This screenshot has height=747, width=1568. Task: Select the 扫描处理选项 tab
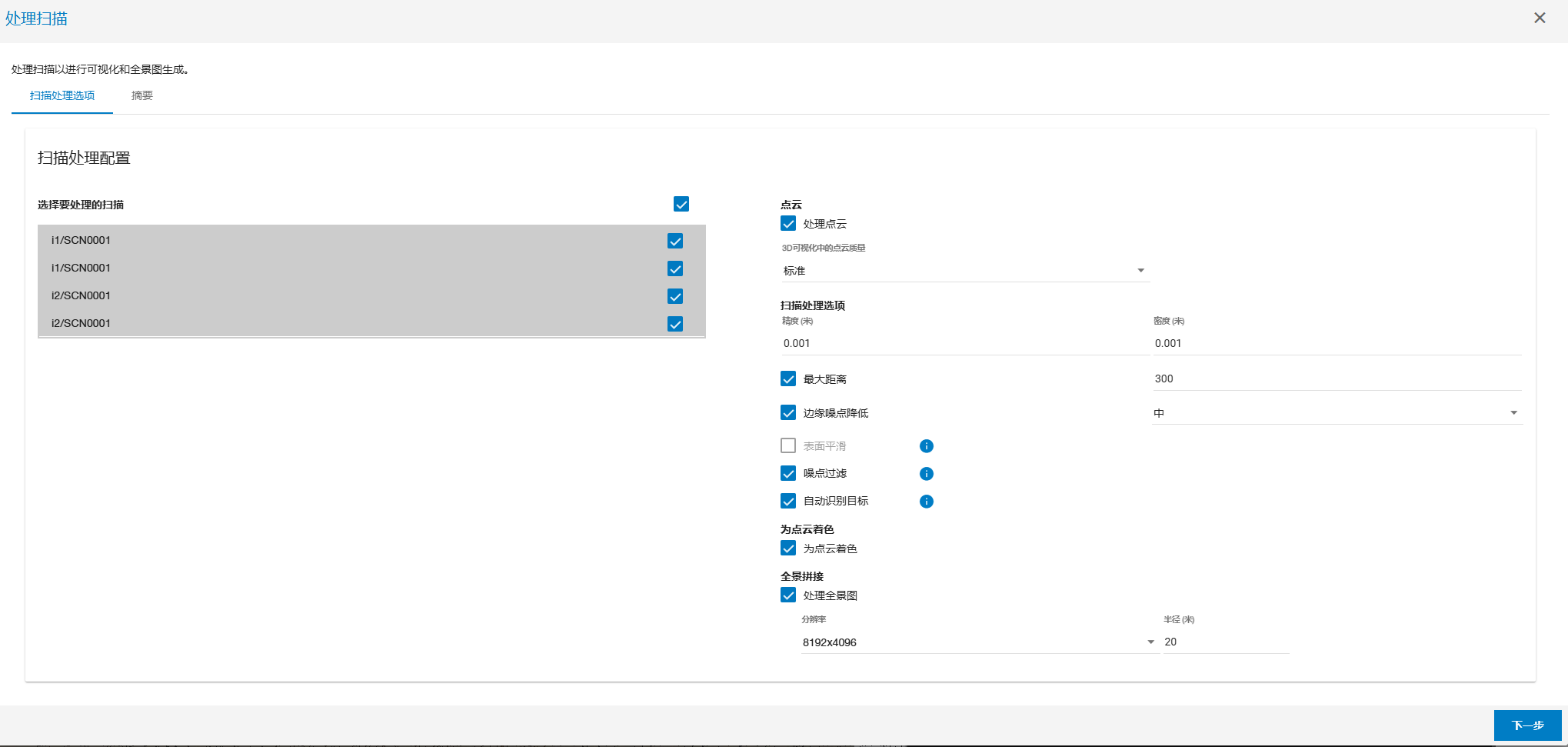pos(62,95)
